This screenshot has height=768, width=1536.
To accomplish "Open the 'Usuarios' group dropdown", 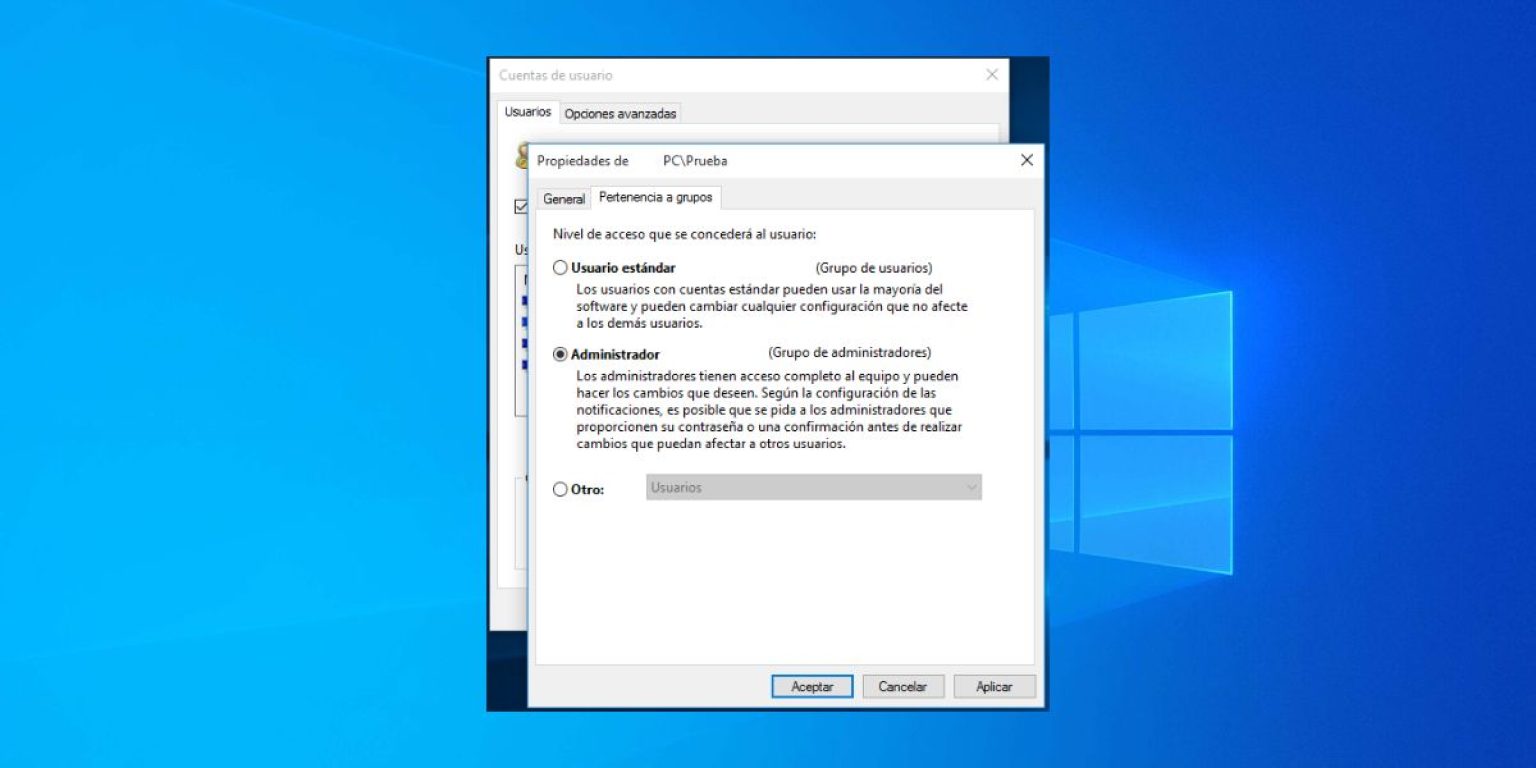I will pos(812,487).
